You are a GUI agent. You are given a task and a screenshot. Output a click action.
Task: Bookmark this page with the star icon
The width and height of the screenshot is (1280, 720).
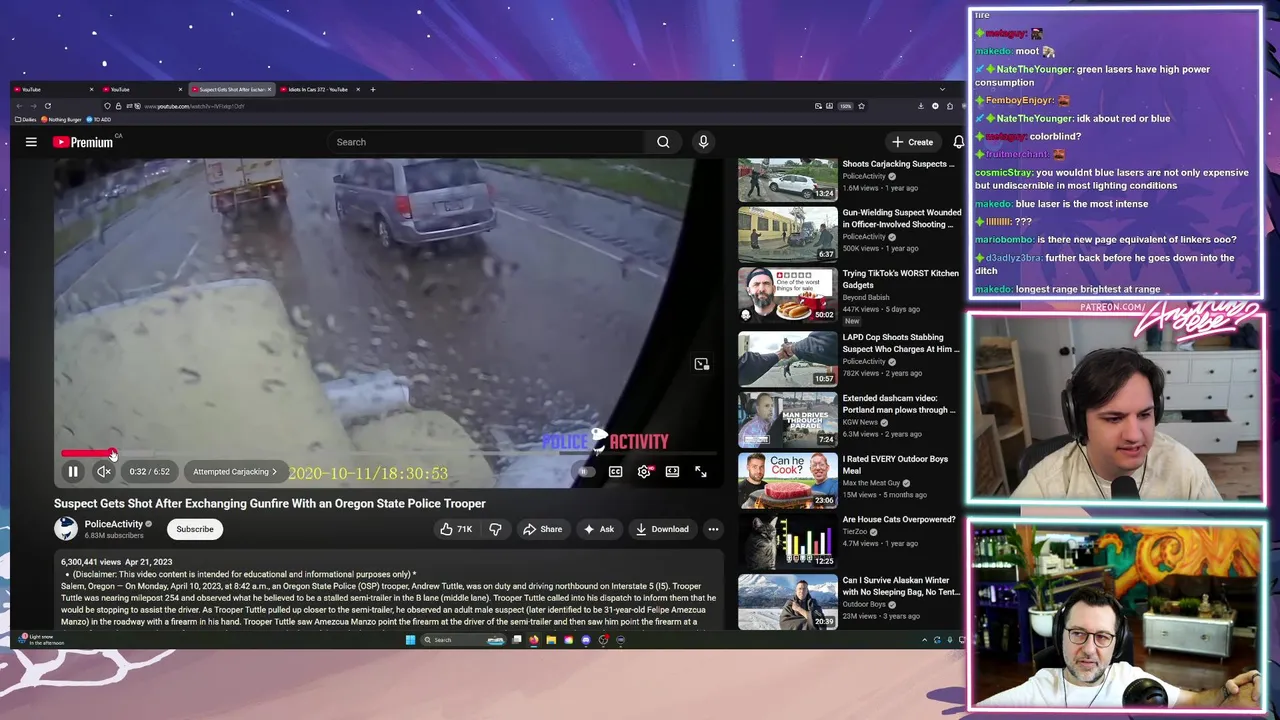[861, 106]
